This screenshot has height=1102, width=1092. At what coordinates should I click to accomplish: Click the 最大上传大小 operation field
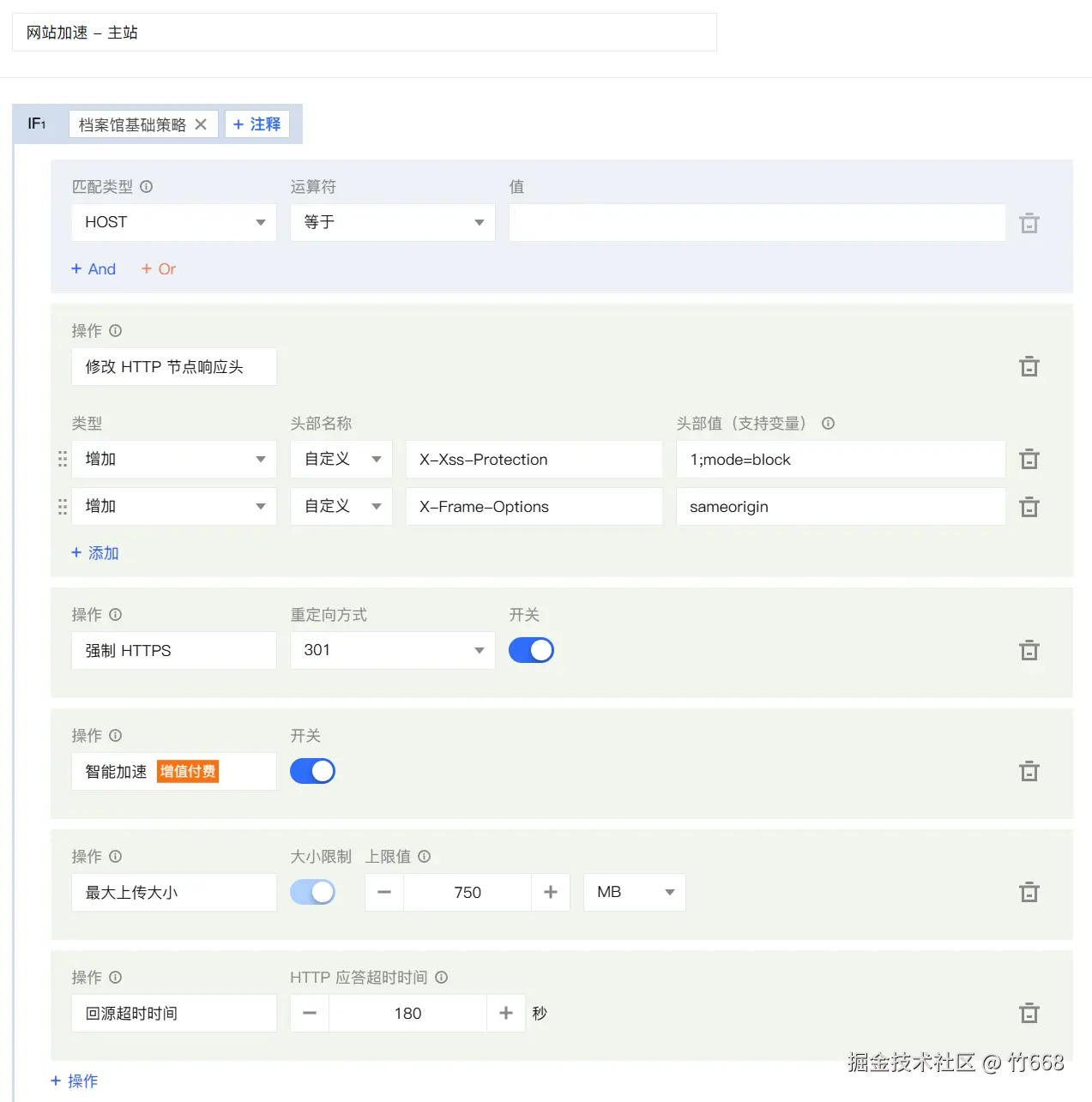(174, 892)
